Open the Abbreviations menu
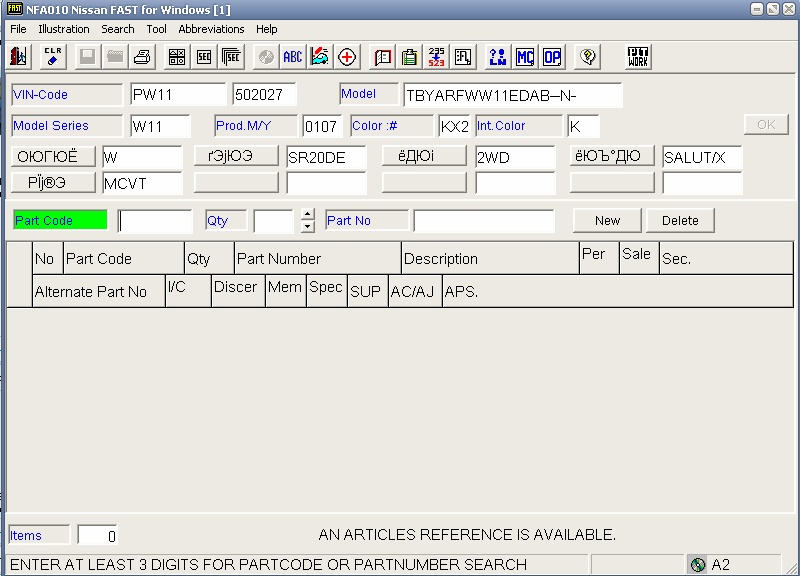Image resolution: width=800 pixels, height=576 pixels. [x=211, y=29]
